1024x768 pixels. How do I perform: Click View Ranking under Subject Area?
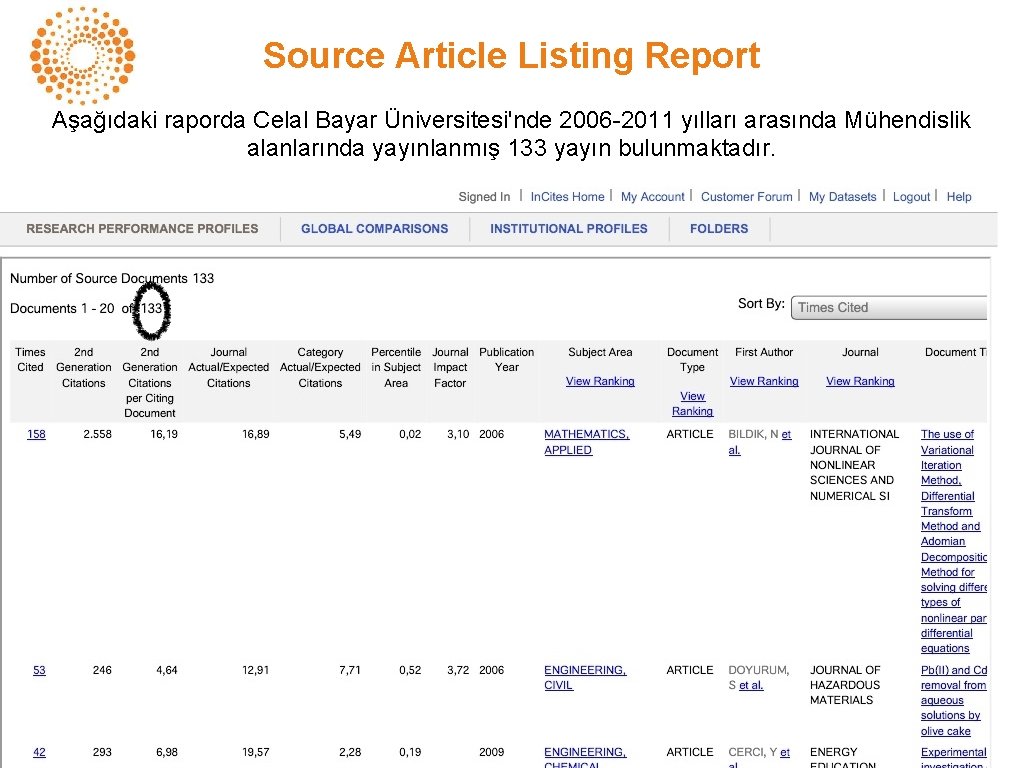pos(600,381)
